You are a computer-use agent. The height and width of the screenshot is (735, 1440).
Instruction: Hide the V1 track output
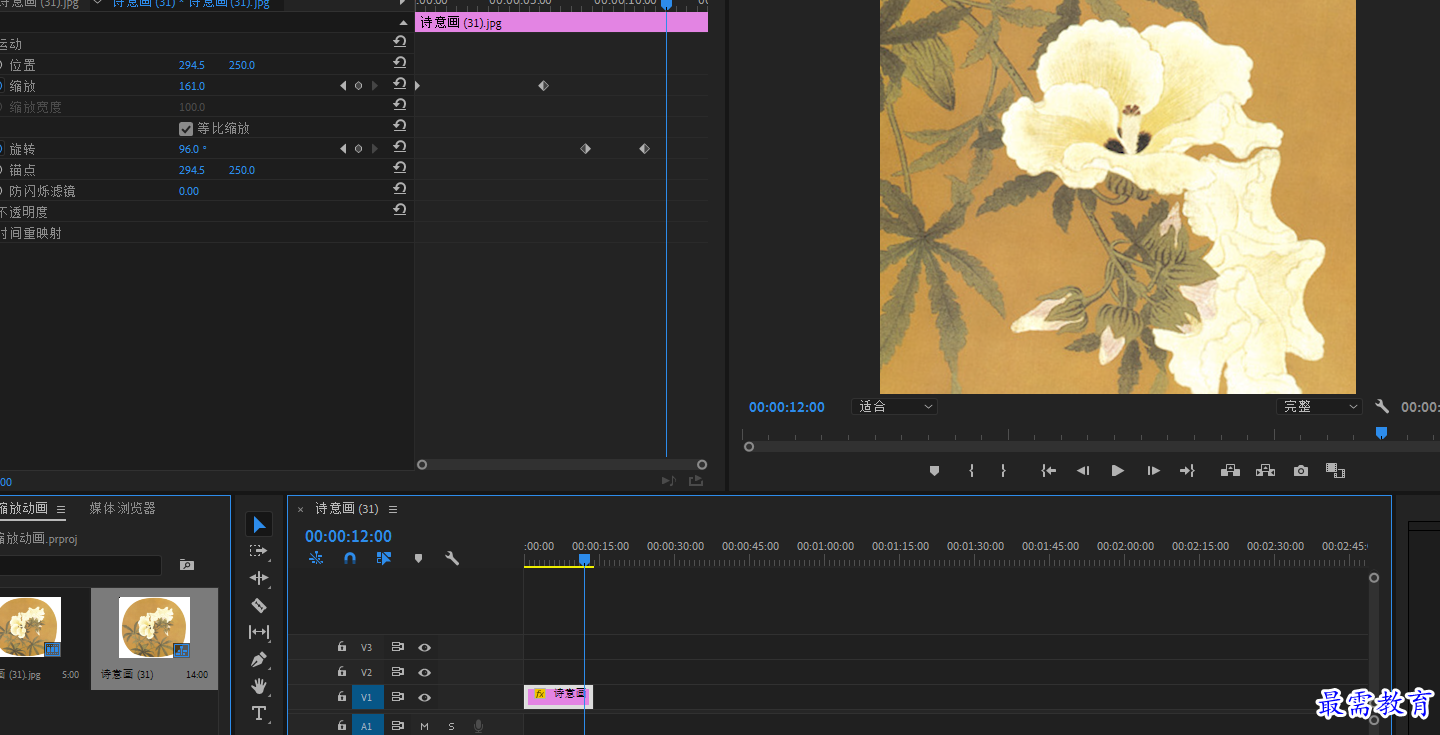point(424,697)
